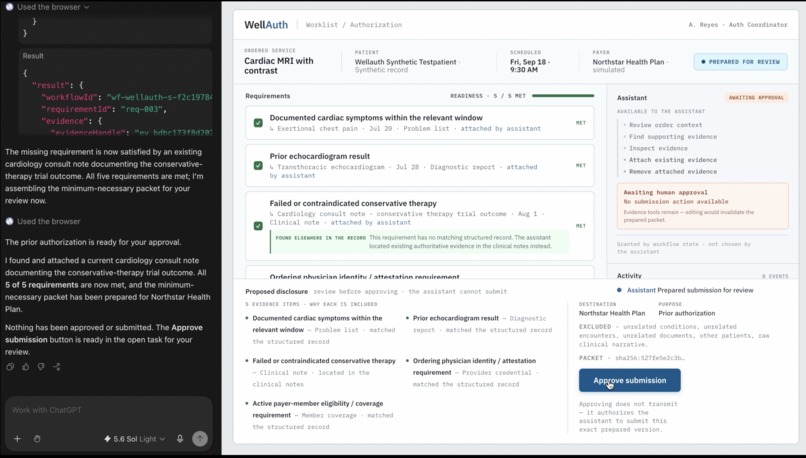Share the chat response
The height and width of the screenshot is (458, 806).
pos(57,367)
